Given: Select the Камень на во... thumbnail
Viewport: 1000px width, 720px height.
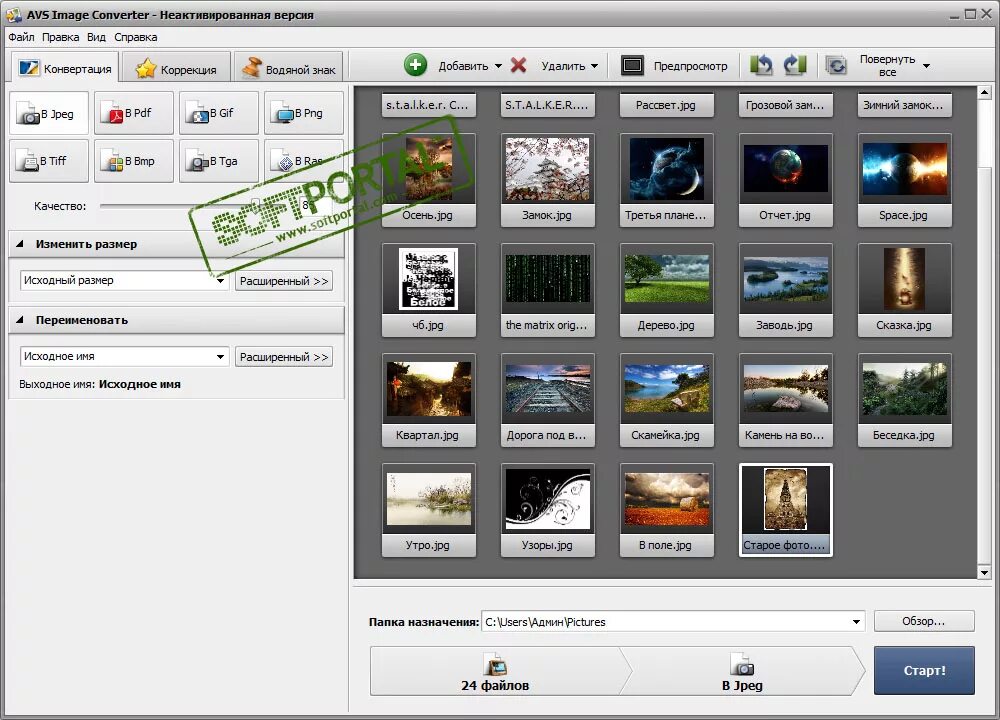Looking at the screenshot, I should pos(786,400).
